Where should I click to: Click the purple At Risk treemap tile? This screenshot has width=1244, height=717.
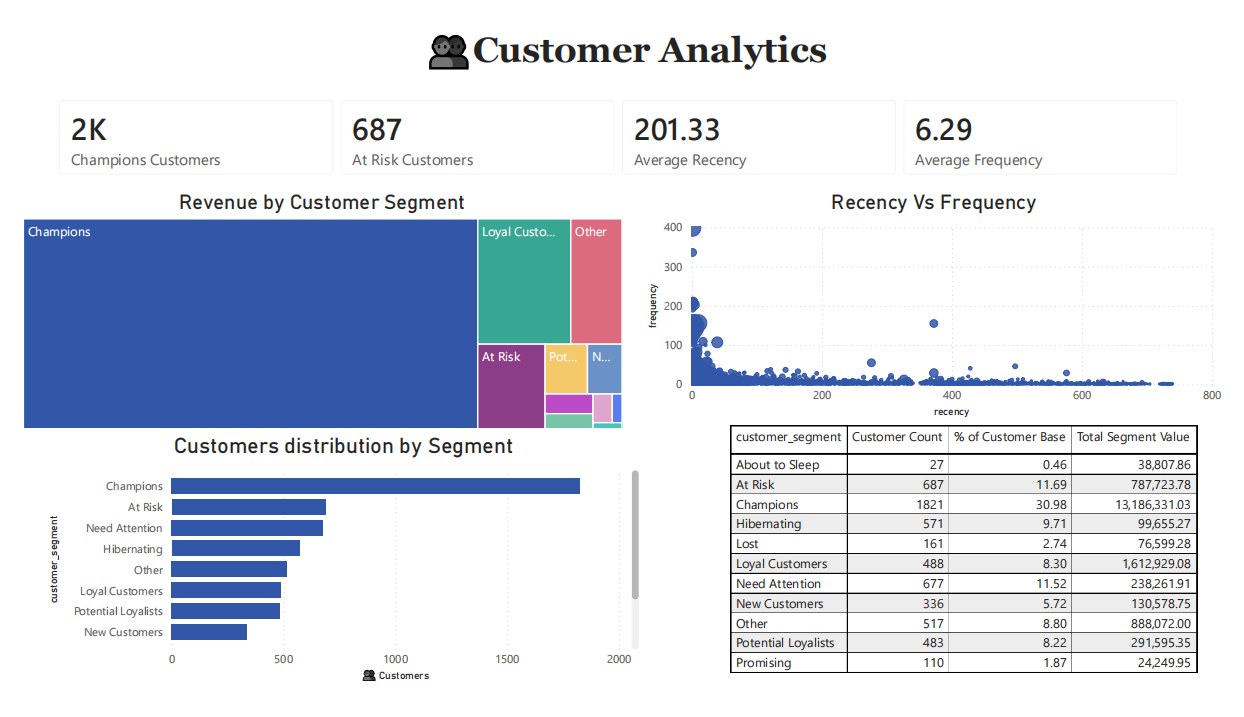click(x=511, y=387)
